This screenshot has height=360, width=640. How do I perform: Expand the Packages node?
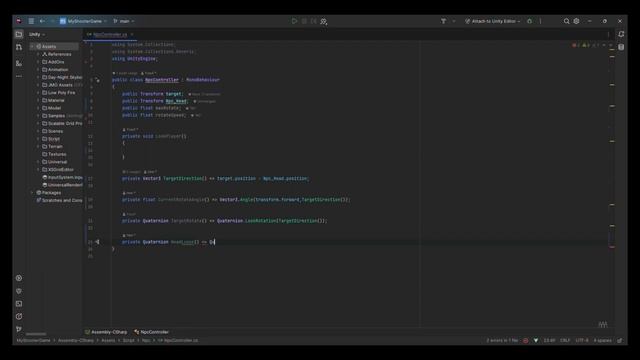click(x=32, y=193)
